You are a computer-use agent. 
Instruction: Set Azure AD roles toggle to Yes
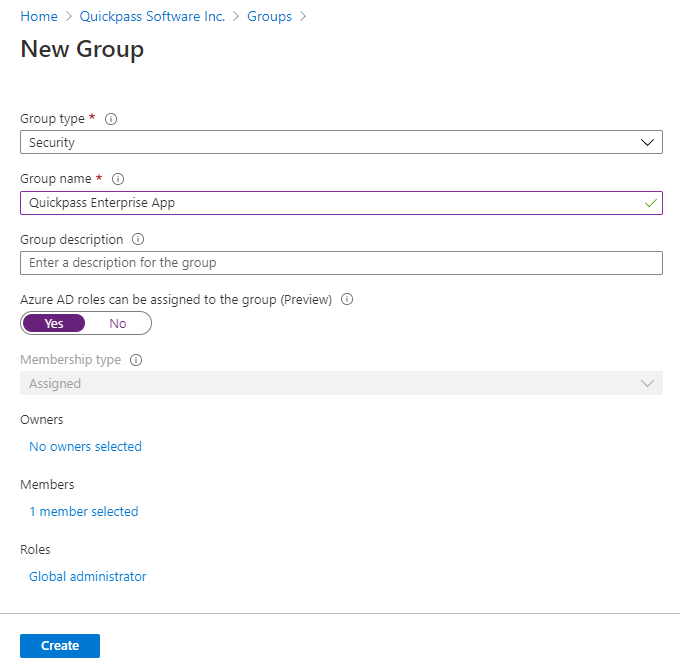coord(54,323)
